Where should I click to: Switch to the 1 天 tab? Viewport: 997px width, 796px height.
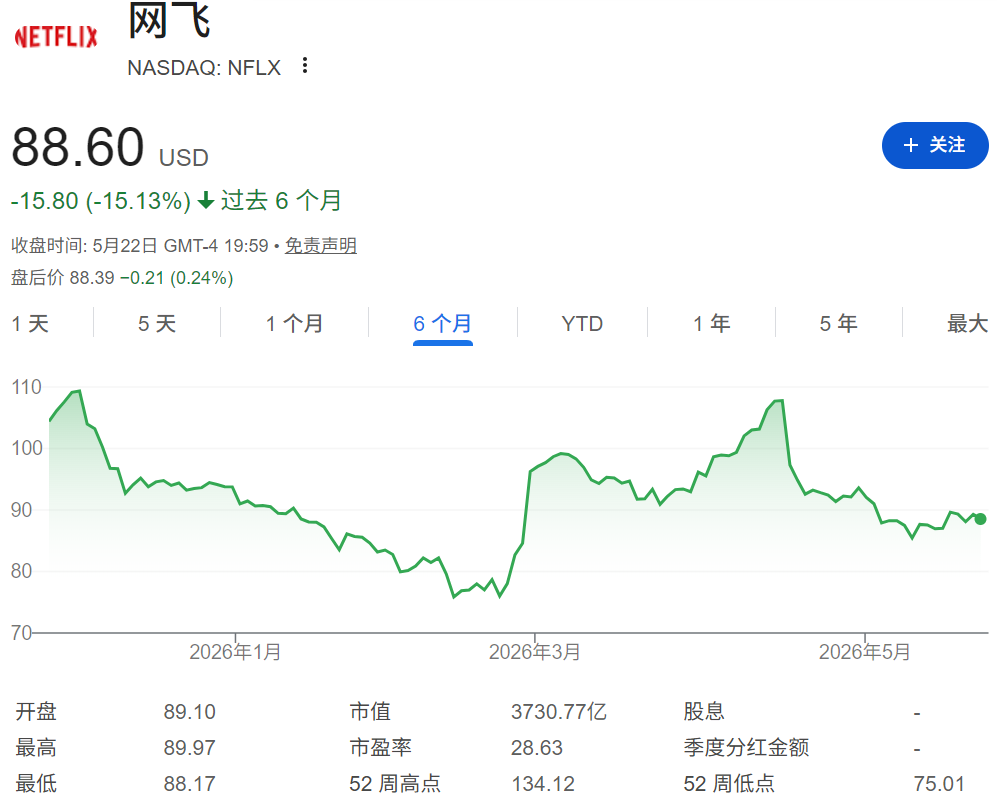(x=30, y=324)
